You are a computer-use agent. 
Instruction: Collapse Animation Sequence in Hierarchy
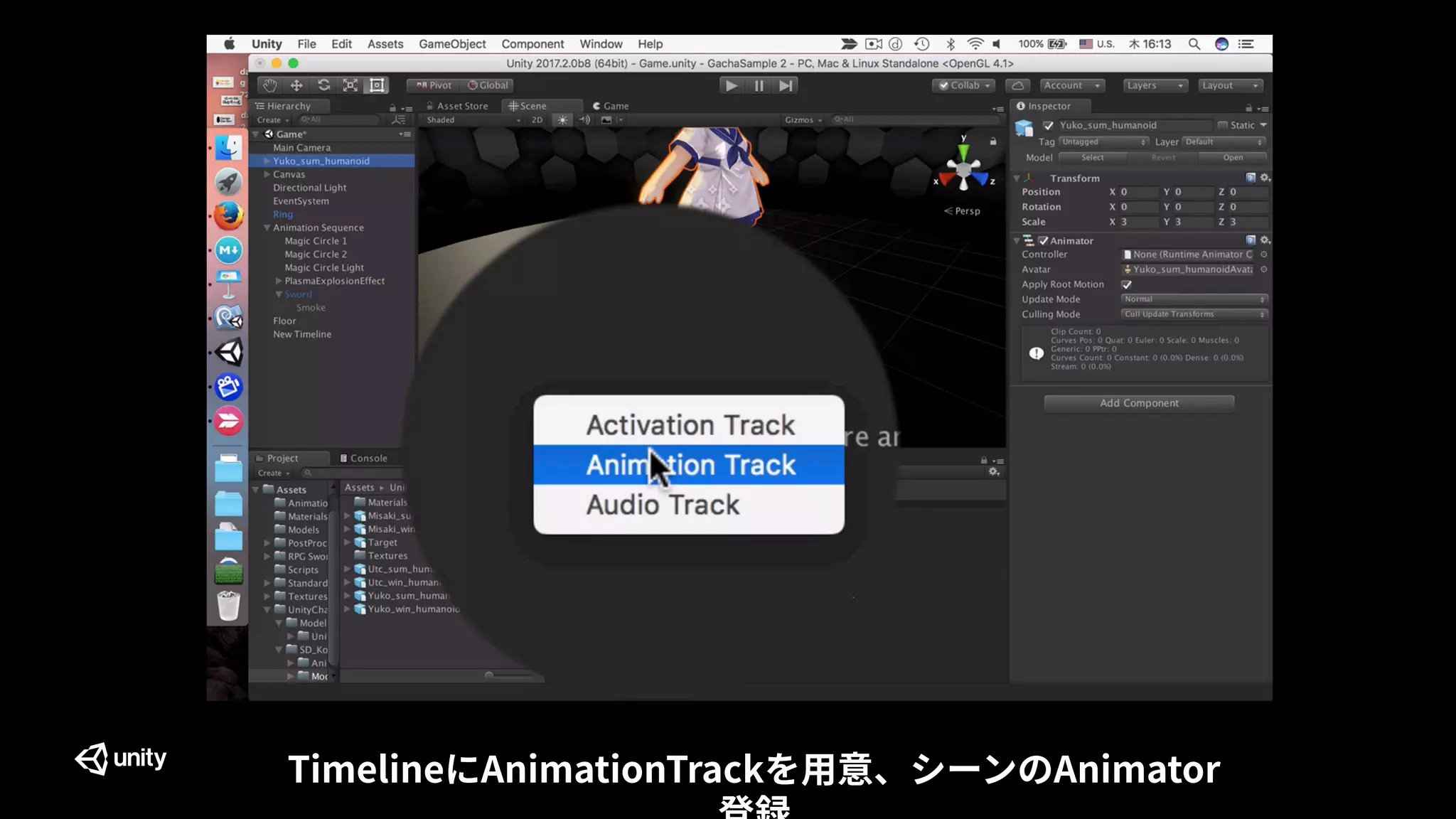click(267, 227)
